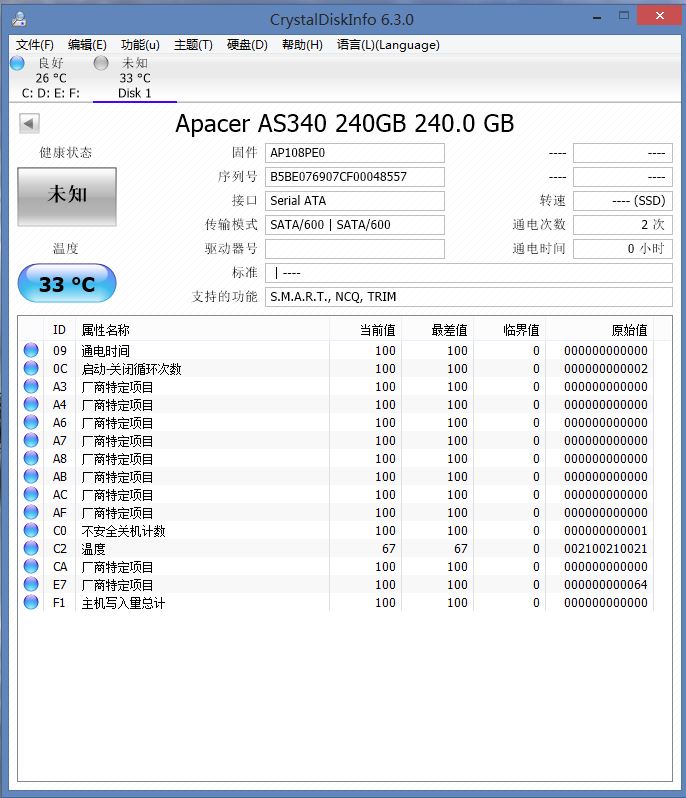Screen dimensions: 686x798
Task: Close the CrystalDiskInfo window
Action: click(660, 15)
